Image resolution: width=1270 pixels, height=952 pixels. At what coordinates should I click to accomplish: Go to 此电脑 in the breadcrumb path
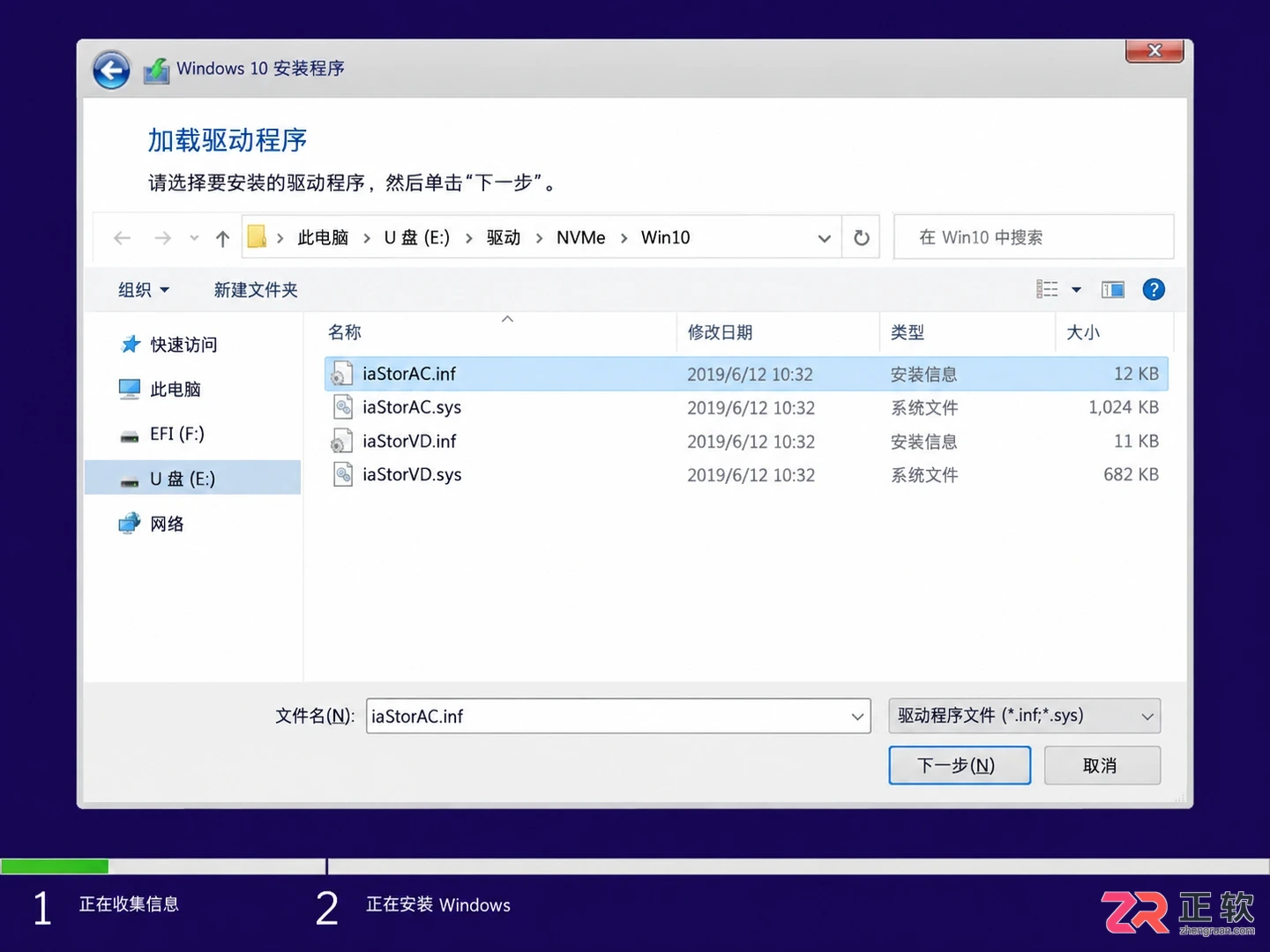click(323, 238)
